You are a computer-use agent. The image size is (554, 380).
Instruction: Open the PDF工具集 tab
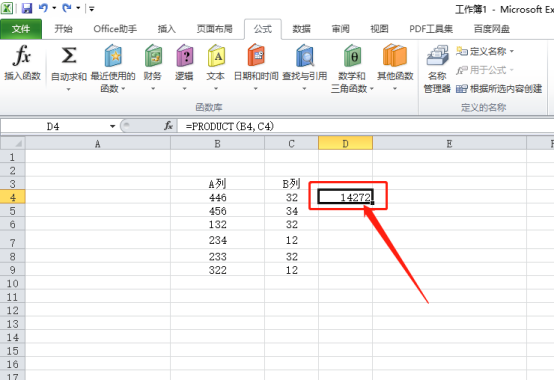coord(431,29)
